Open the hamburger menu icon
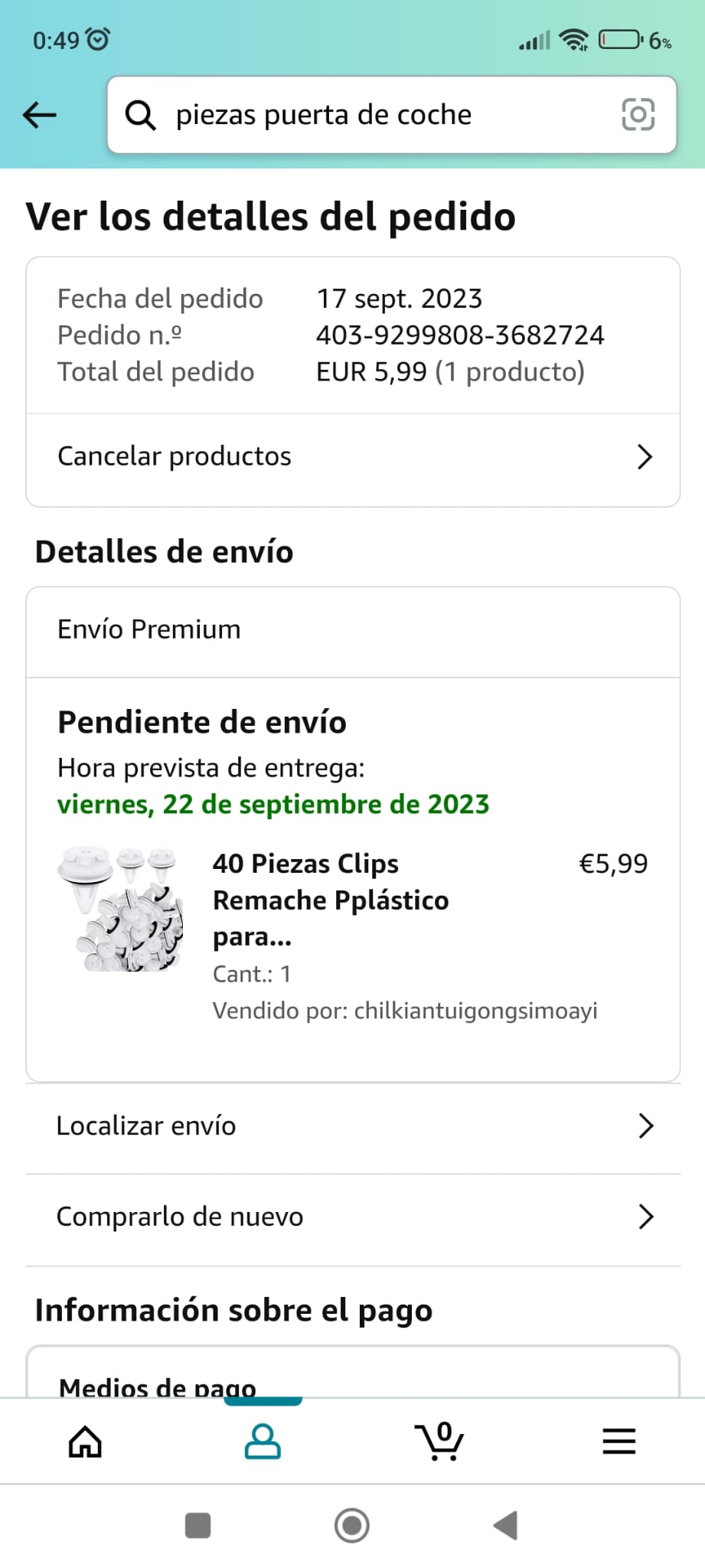Viewport: 705px width, 1568px height. click(619, 1442)
